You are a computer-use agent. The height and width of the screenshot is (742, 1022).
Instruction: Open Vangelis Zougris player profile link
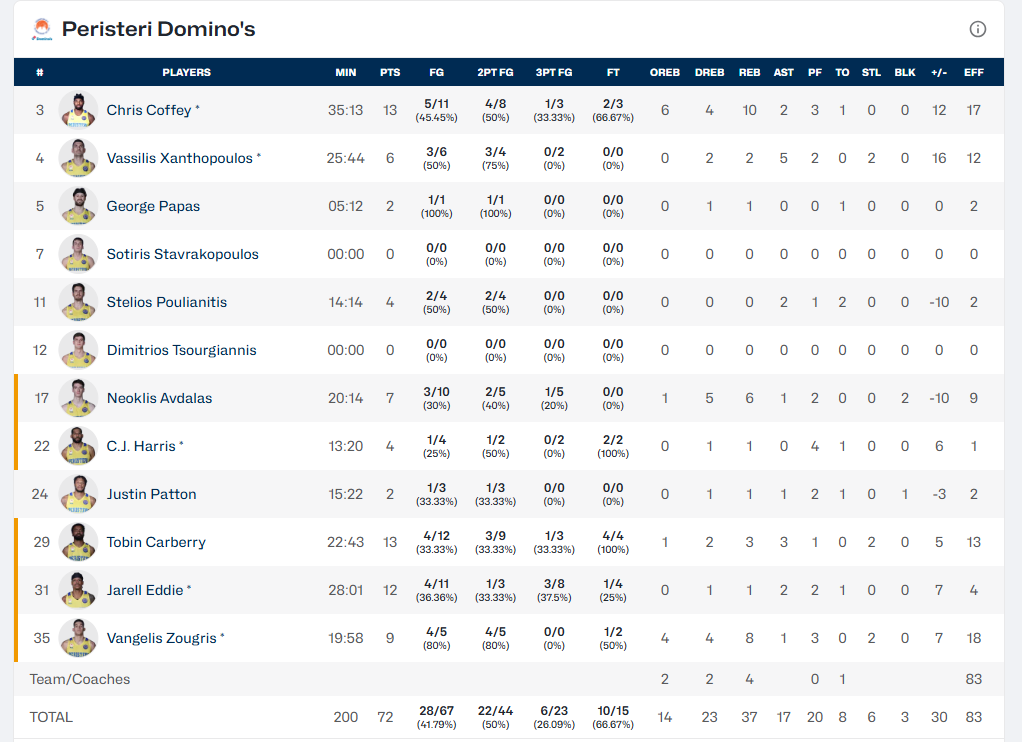161,638
